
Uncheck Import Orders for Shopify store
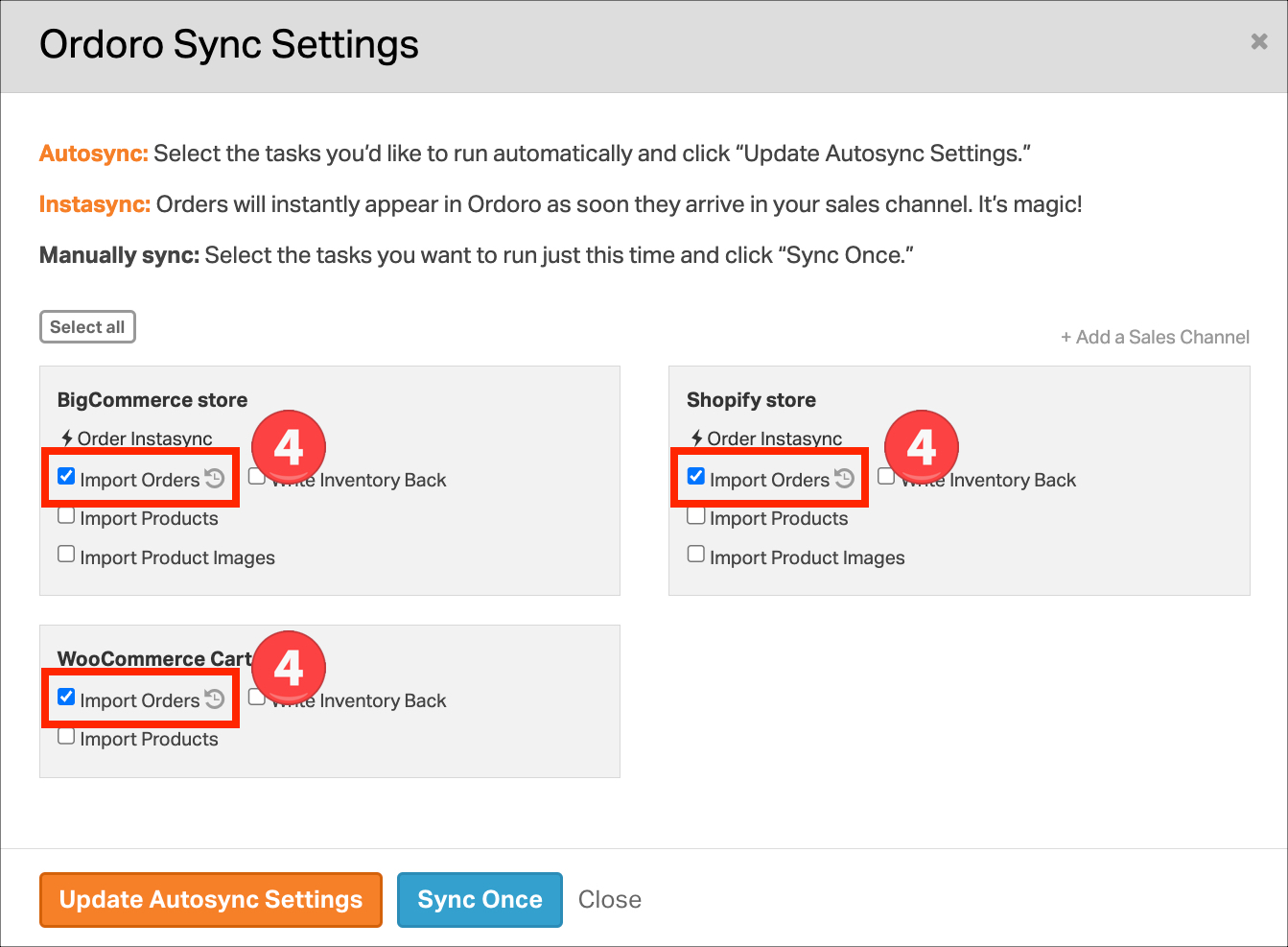[x=696, y=476]
